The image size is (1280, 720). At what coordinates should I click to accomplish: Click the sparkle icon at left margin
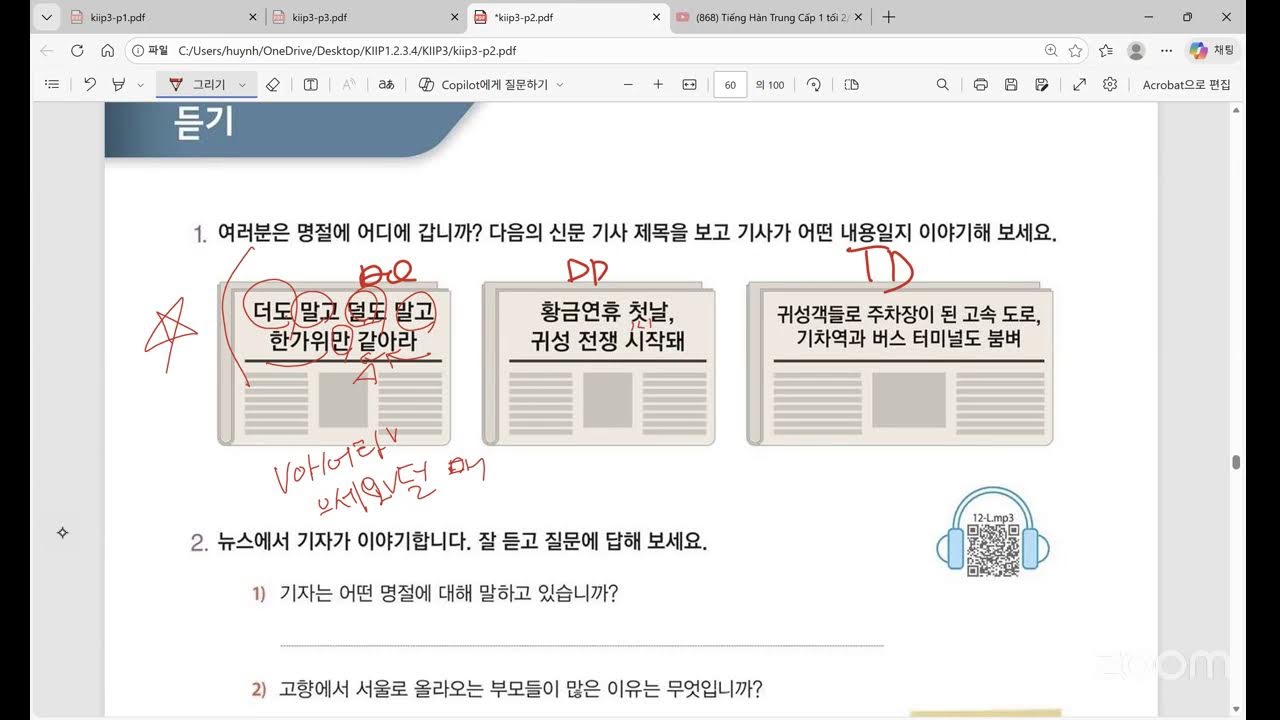(62, 533)
